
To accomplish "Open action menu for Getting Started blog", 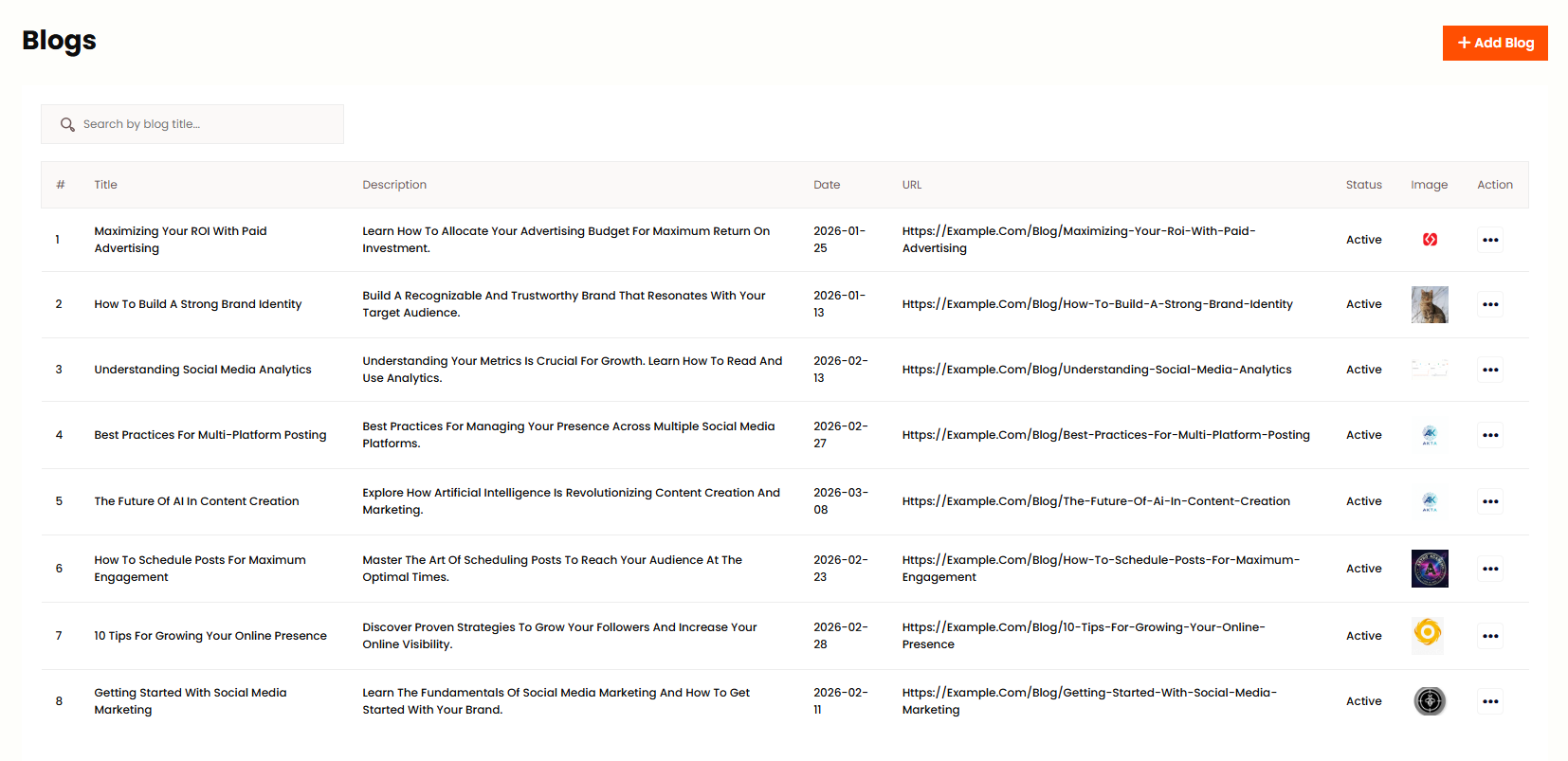I will [1489, 701].
